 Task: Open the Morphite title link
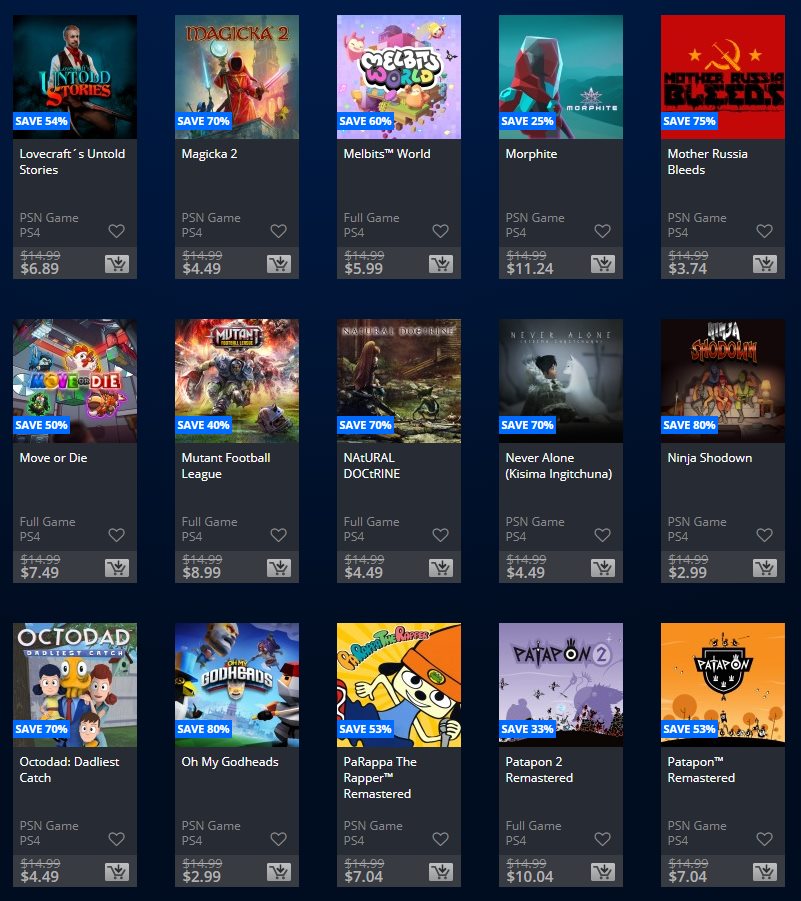pos(532,154)
